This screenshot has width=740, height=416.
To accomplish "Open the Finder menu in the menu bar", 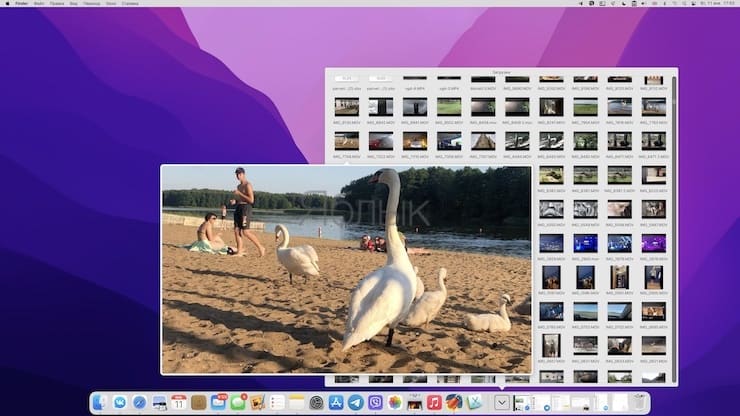I will coord(21,3).
